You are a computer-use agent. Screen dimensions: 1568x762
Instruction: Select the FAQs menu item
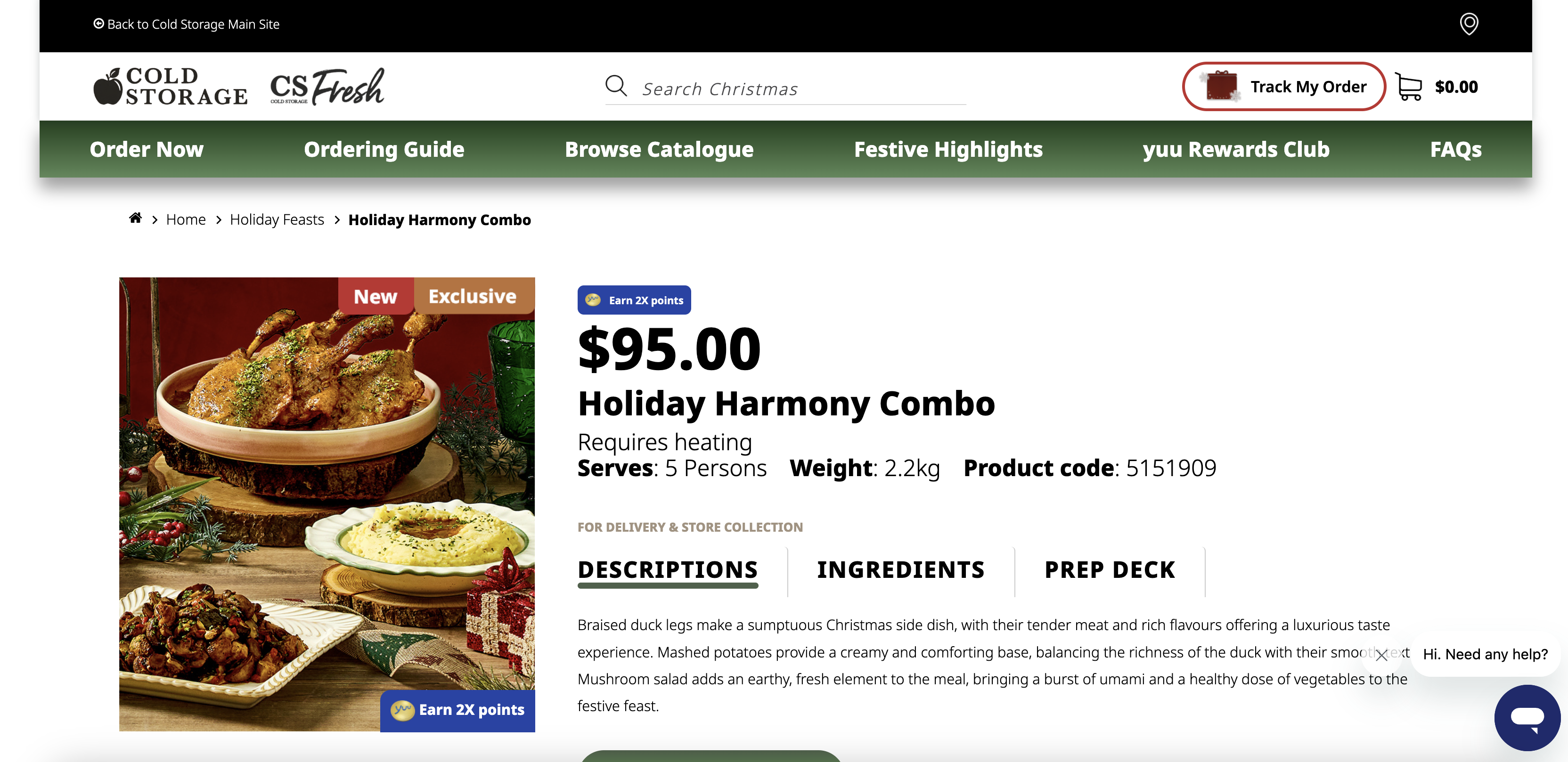1455,149
